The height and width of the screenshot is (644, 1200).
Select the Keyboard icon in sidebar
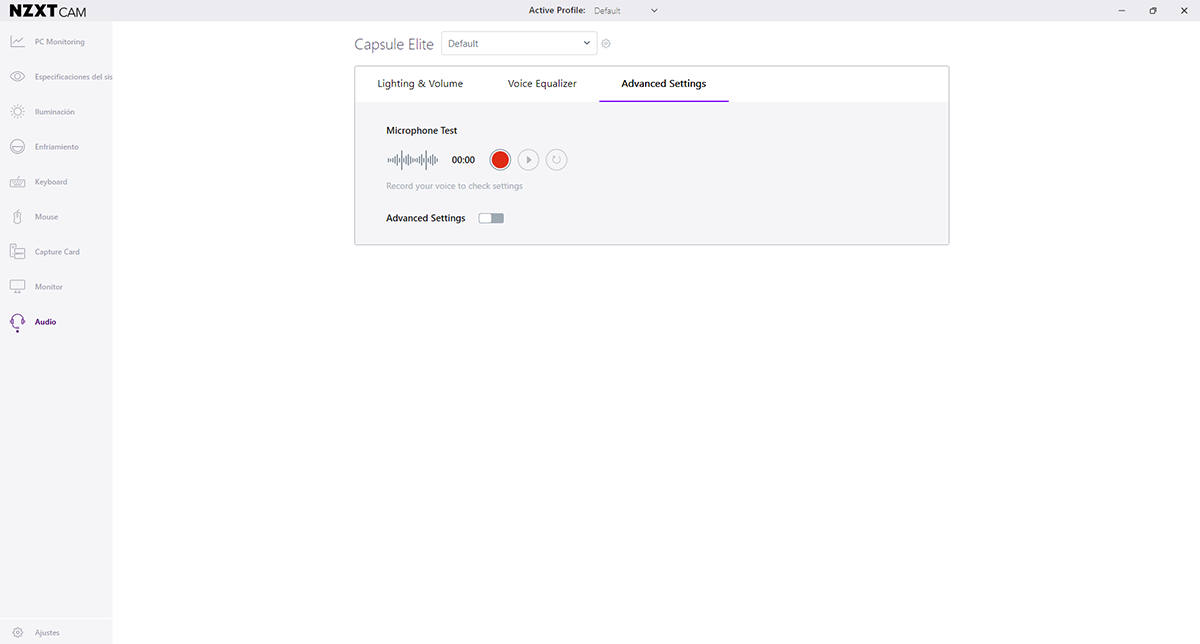pos(17,182)
